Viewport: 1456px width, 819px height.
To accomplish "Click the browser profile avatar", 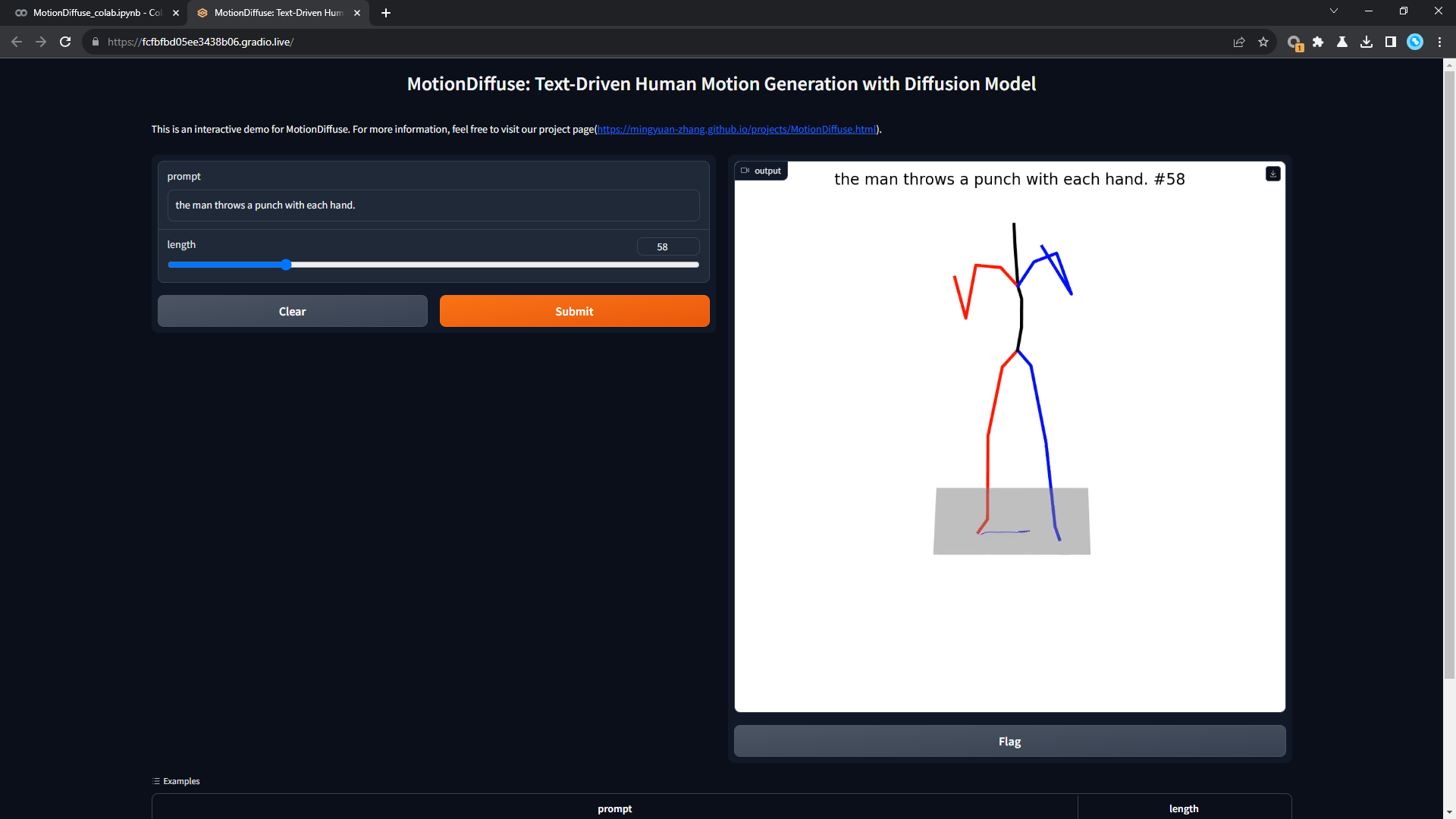I will tap(1415, 42).
